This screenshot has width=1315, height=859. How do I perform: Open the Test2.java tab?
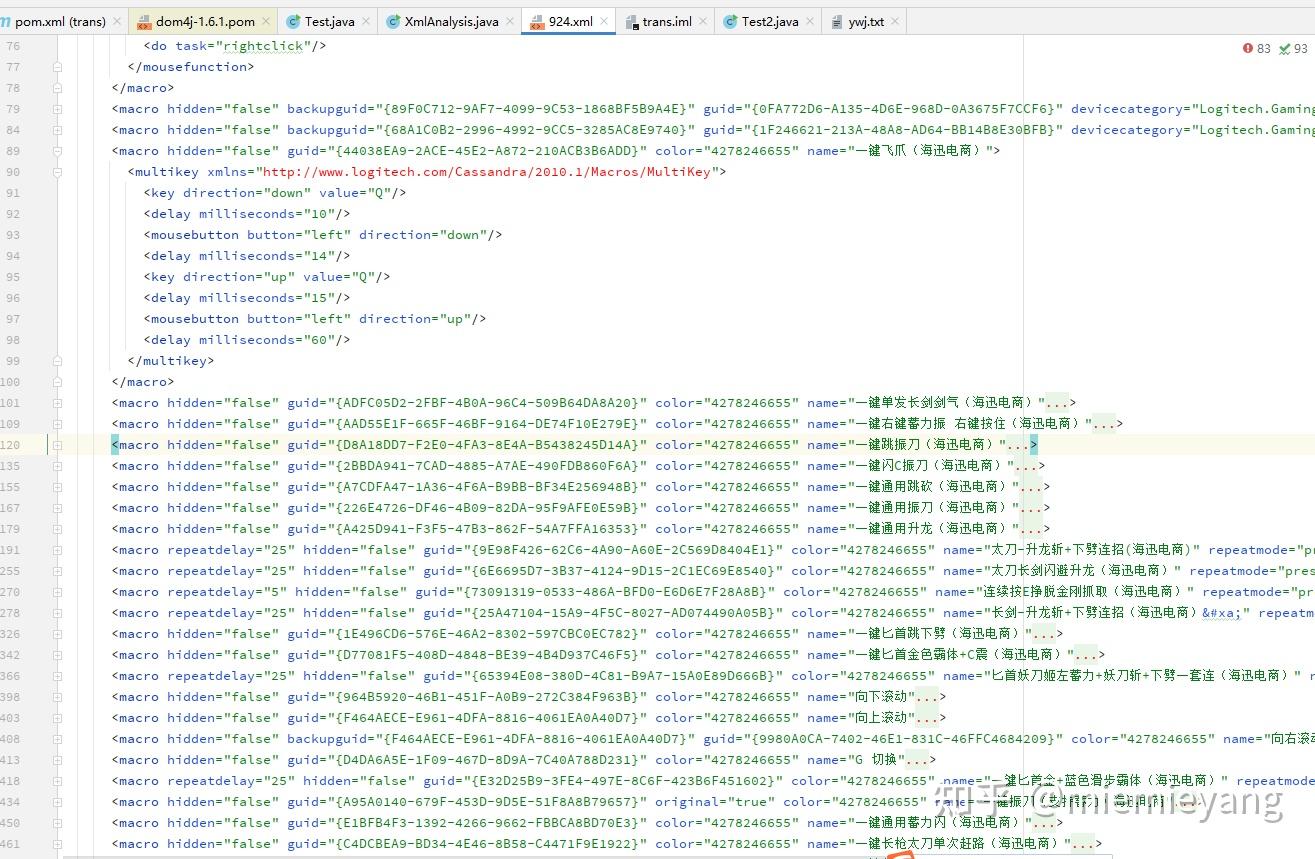770,21
